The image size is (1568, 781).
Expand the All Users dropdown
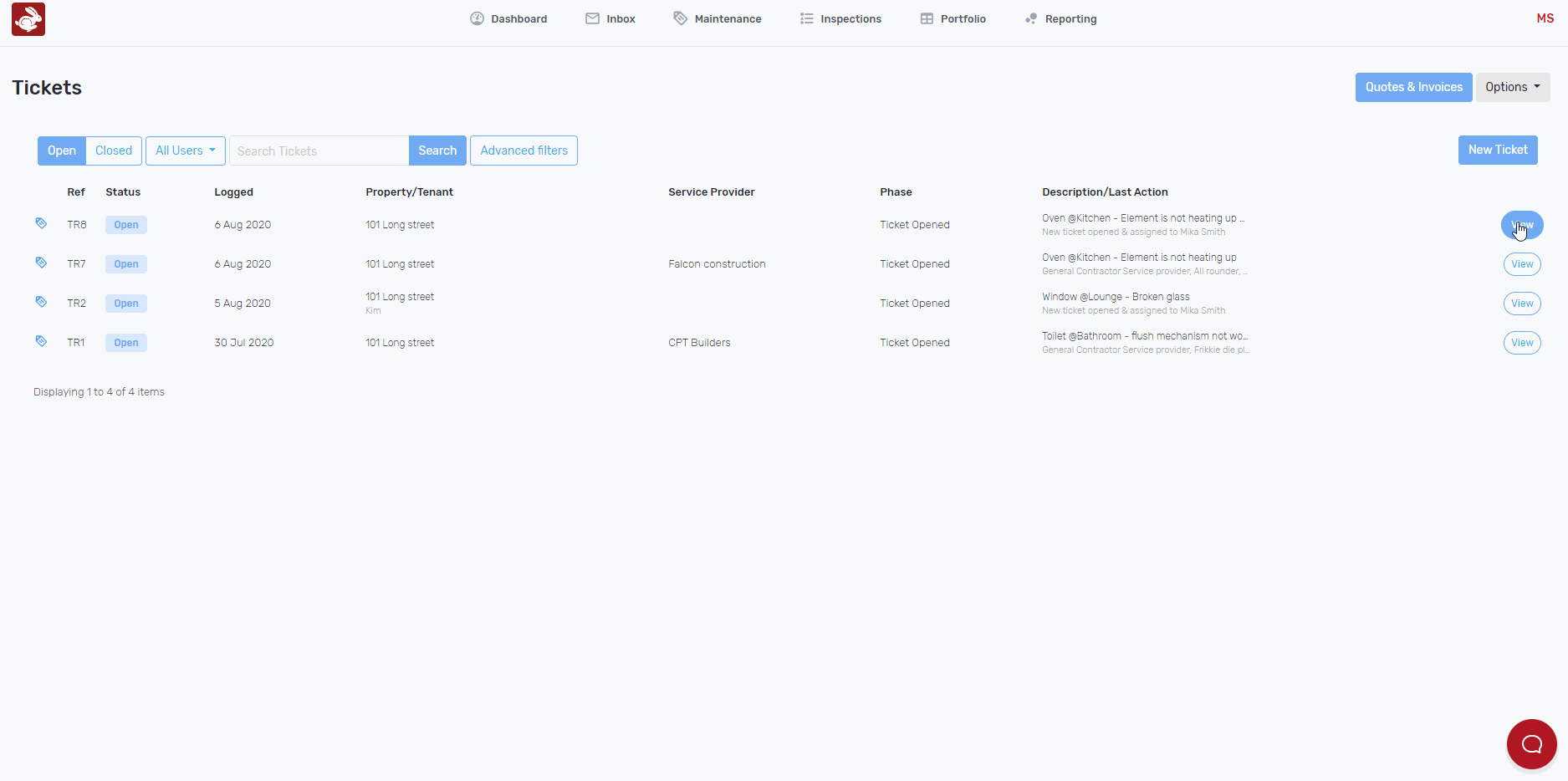pyautogui.click(x=186, y=151)
